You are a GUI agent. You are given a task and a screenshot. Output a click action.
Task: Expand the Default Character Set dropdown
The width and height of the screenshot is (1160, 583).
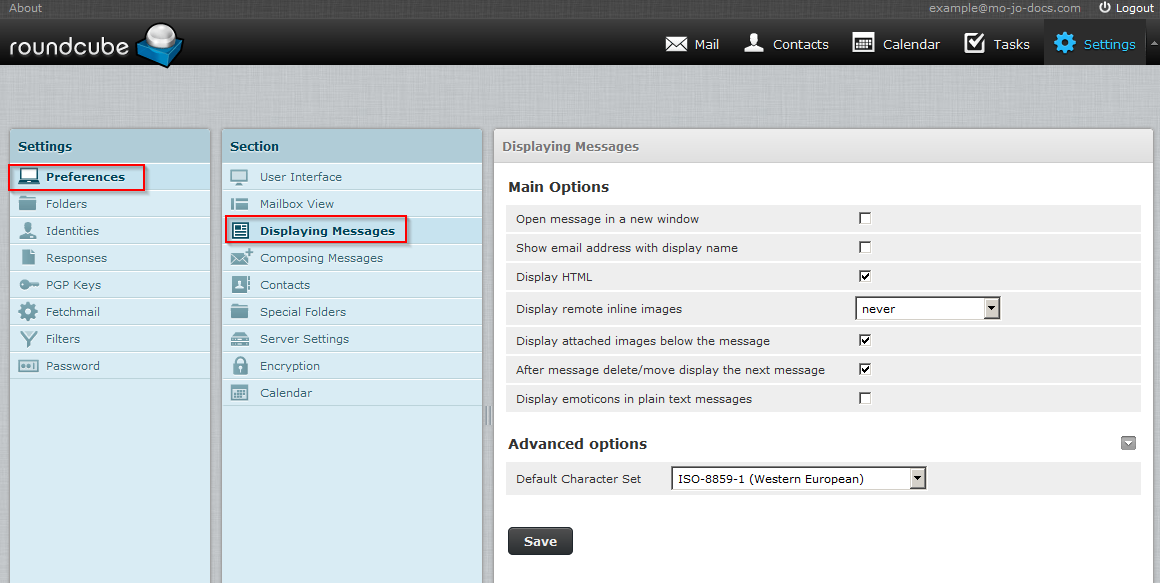tap(798, 479)
